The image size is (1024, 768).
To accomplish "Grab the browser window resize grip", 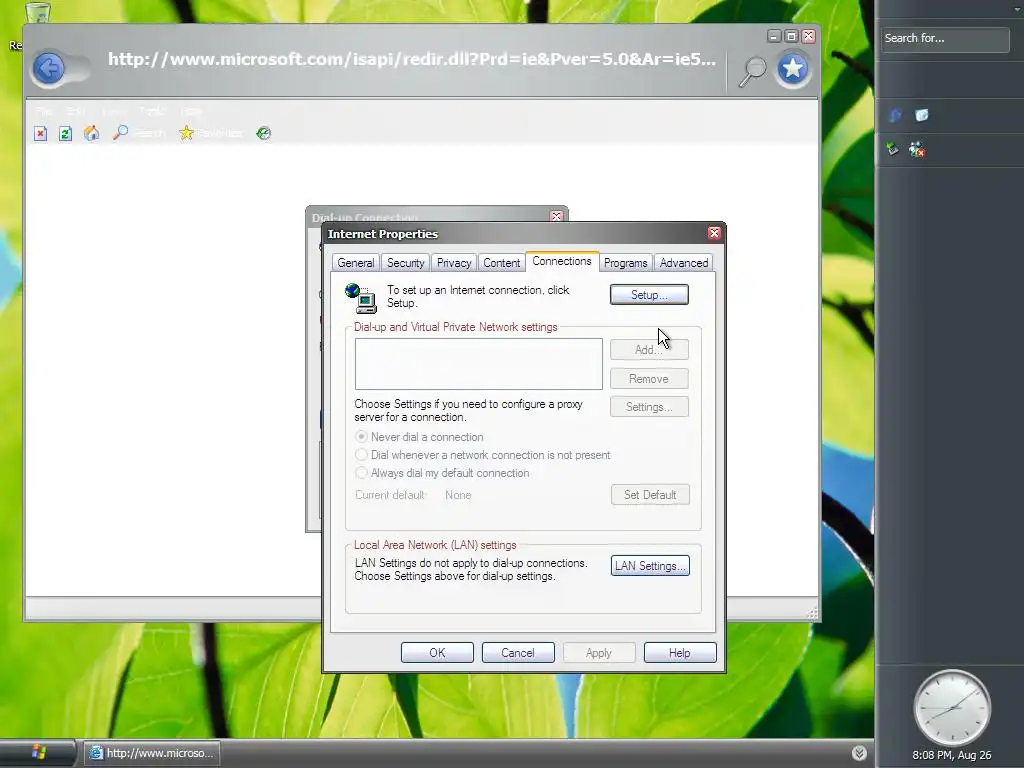I will point(812,613).
